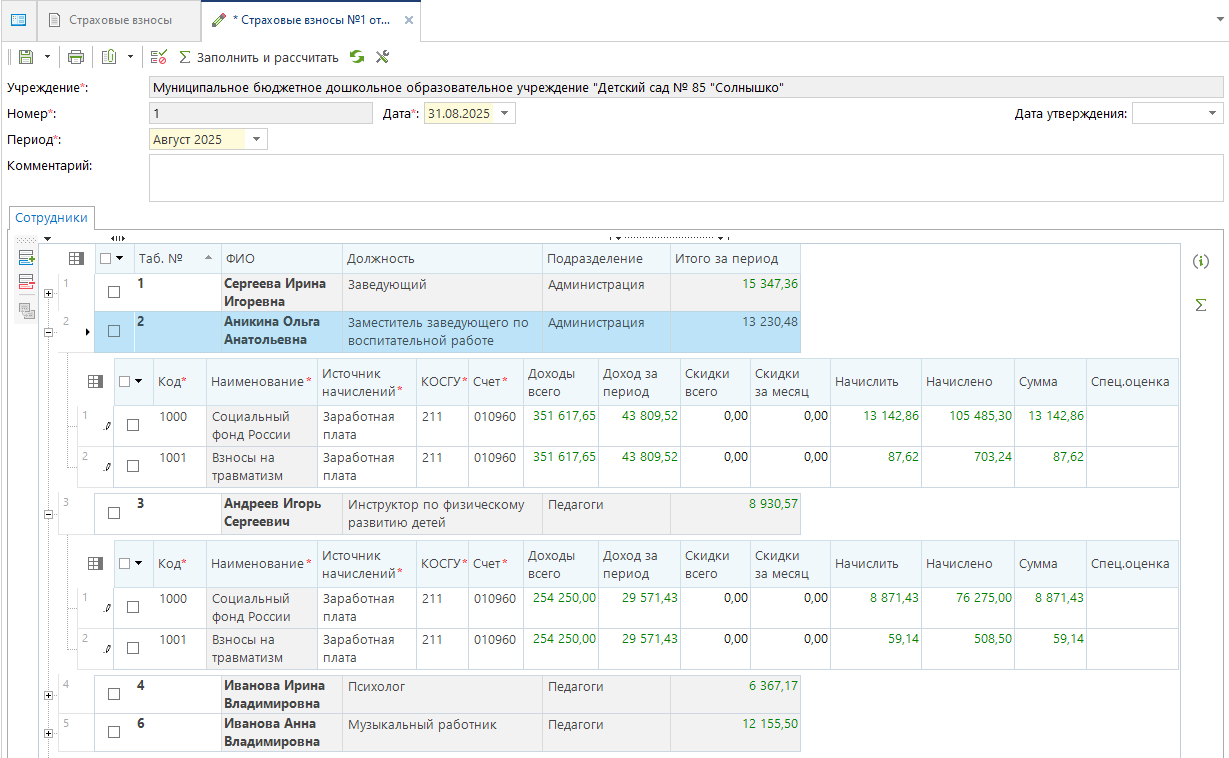Open the Дата утверждения date dropdown

point(1213,114)
